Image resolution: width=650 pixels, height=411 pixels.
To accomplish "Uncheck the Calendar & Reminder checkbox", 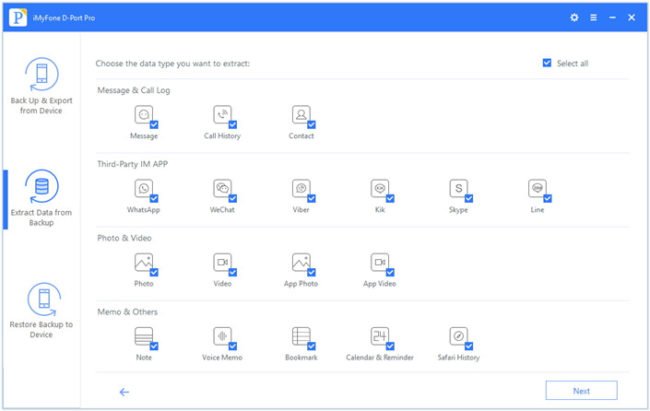I will point(390,346).
